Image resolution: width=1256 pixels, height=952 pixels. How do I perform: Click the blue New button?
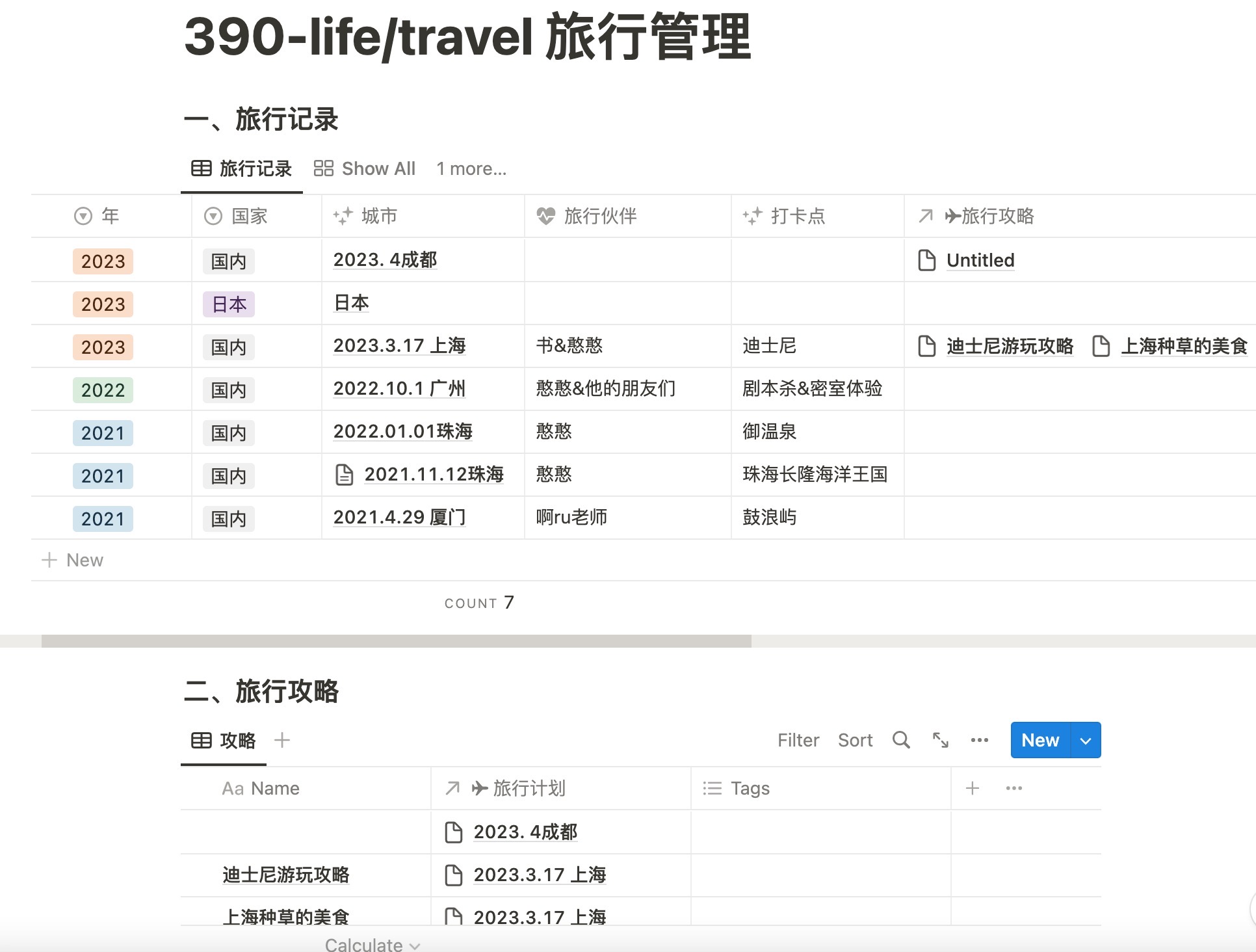click(x=1040, y=740)
